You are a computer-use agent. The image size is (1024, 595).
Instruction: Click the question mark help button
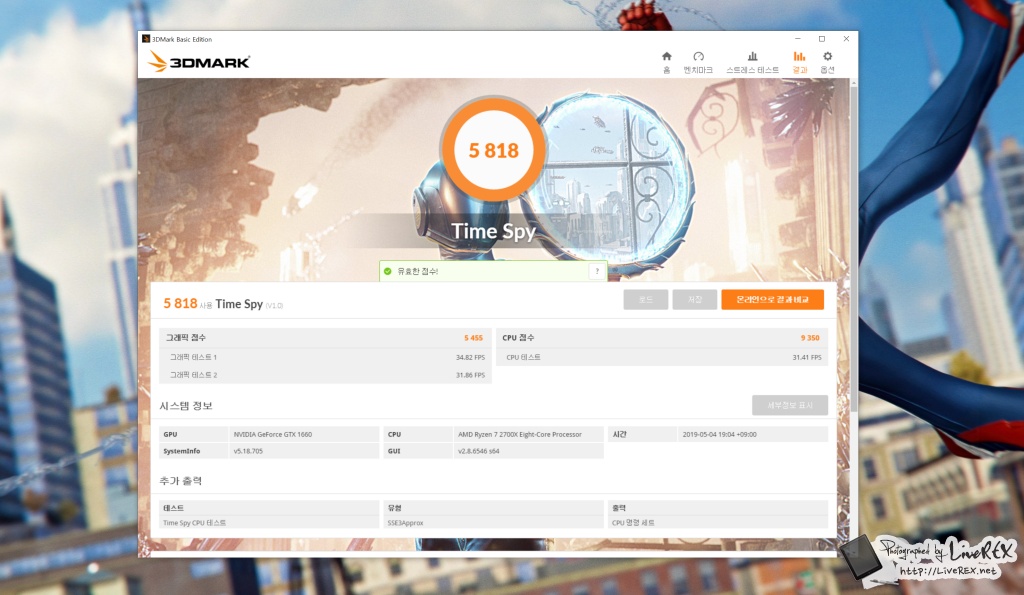[597, 271]
